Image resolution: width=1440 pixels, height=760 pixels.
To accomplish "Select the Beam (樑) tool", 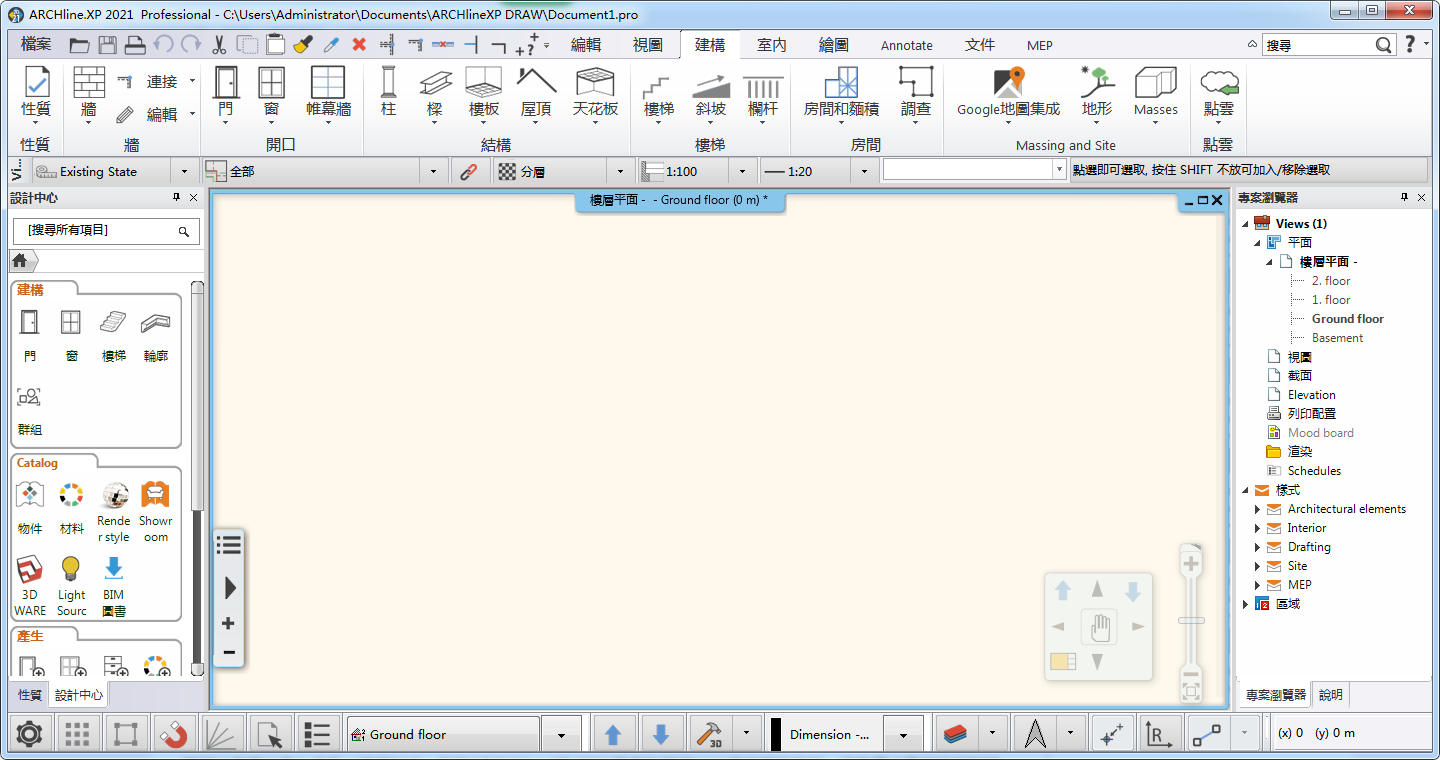I will click(x=435, y=92).
